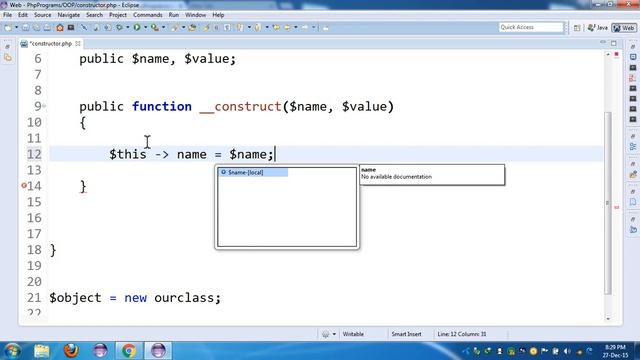Minimize the editor area

[x=603, y=42]
